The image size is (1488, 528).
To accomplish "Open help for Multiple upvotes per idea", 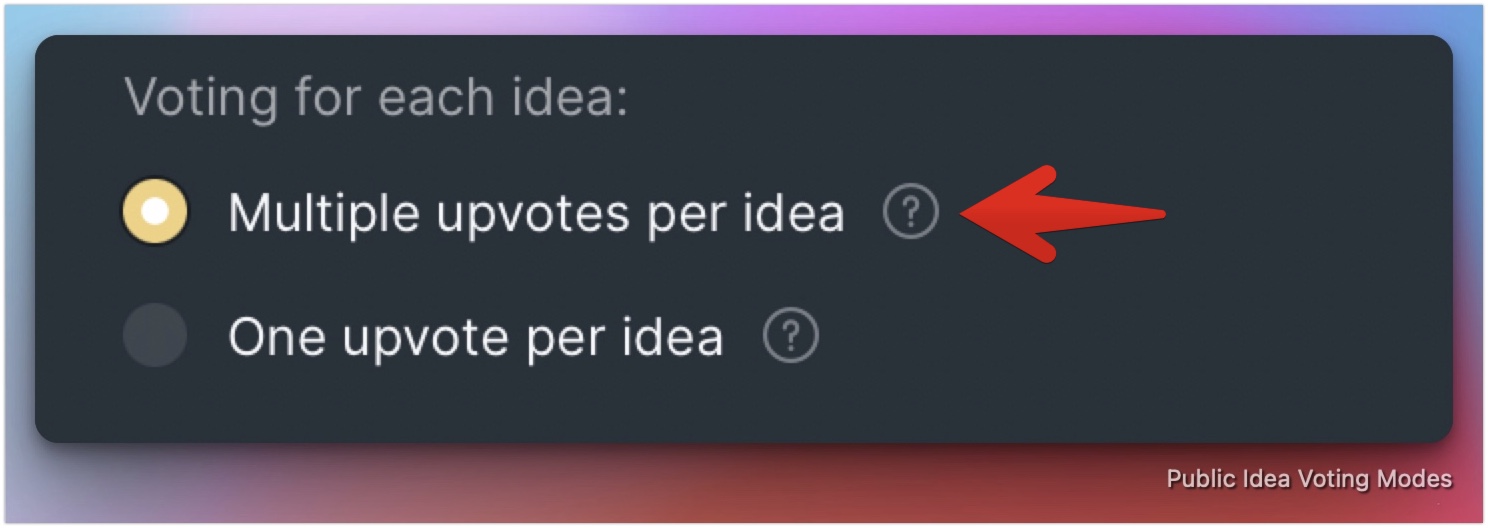I will coord(911,213).
